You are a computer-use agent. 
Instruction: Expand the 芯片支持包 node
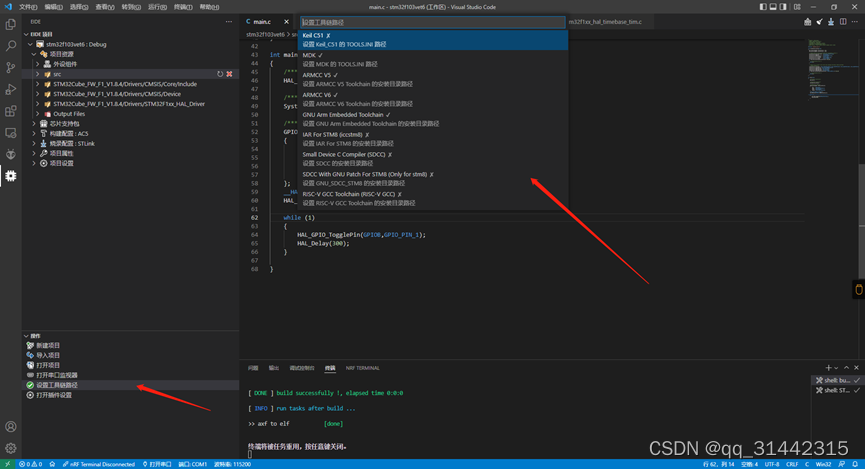(34, 124)
